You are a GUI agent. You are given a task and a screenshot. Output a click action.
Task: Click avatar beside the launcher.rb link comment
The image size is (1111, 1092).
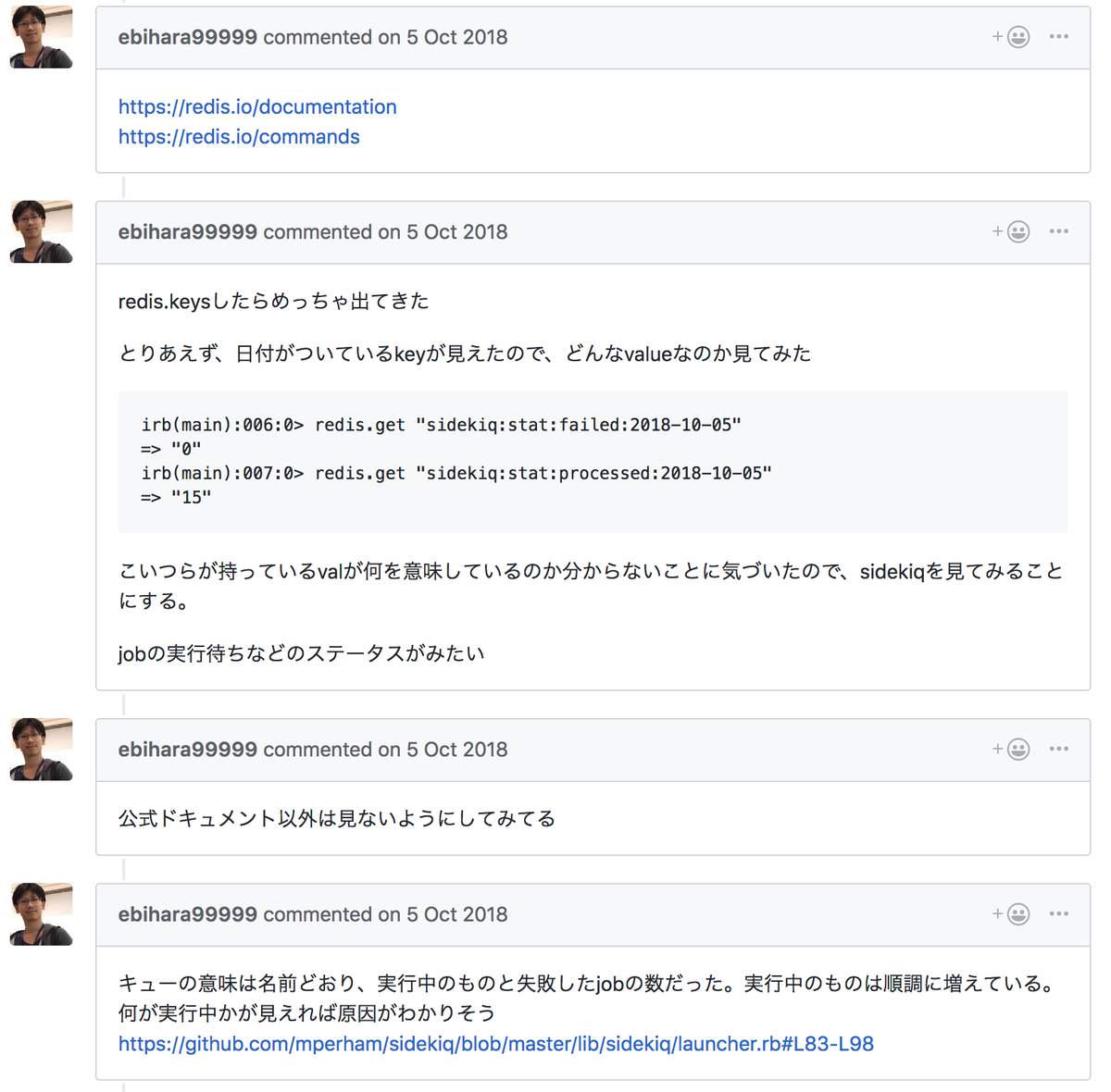click(x=41, y=914)
